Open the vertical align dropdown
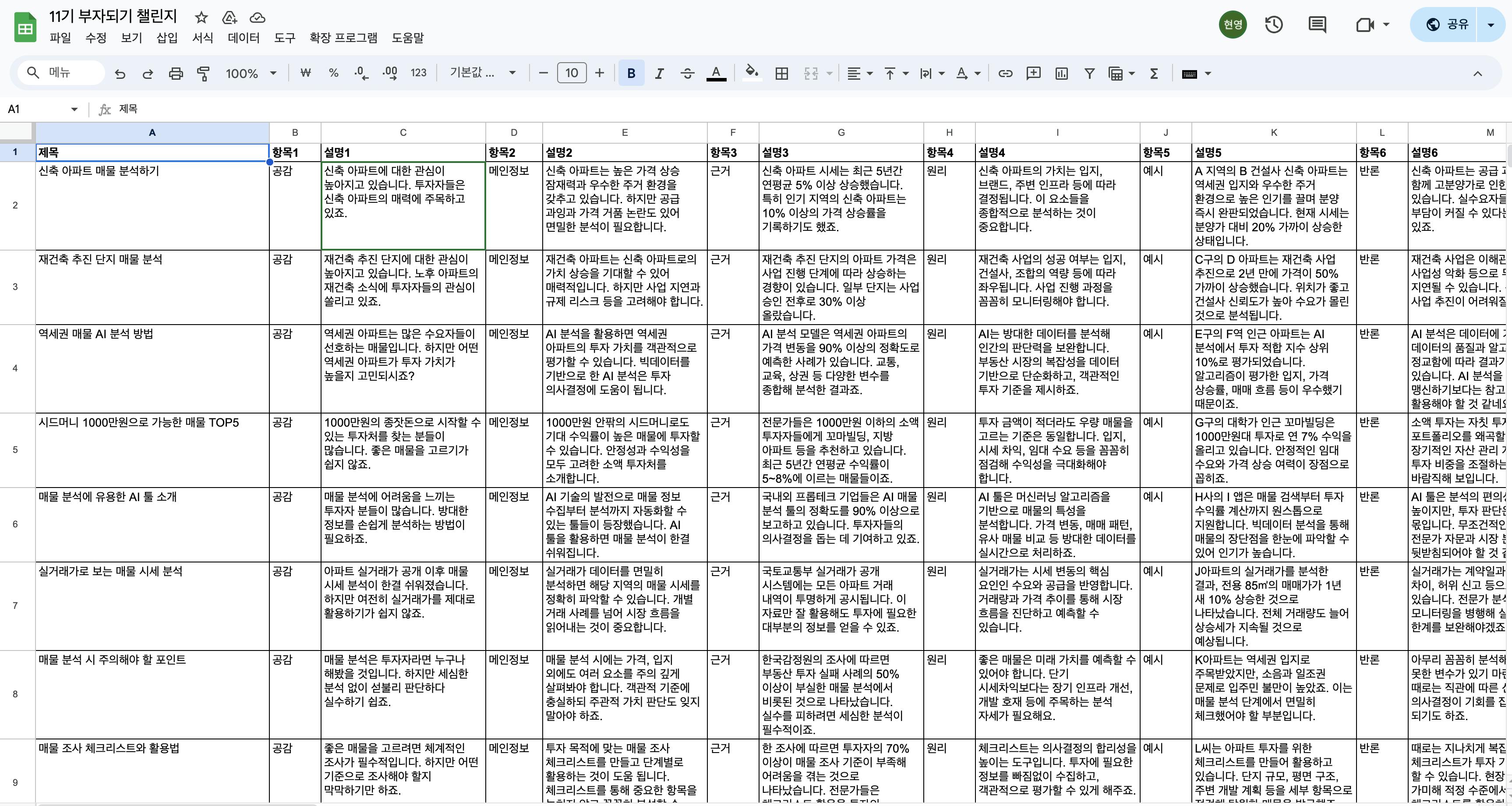This screenshot has height=806, width=1512. [x=896, y=74]
